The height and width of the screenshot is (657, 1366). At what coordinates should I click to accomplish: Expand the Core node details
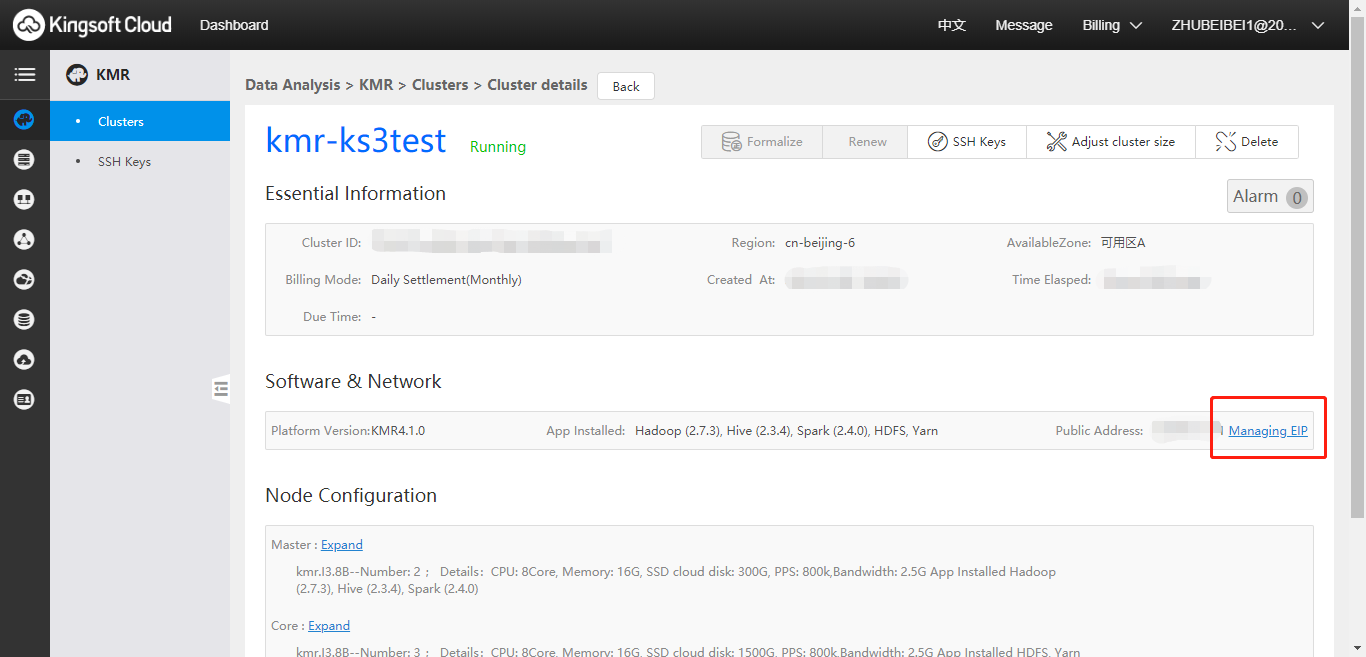(329, 626)
